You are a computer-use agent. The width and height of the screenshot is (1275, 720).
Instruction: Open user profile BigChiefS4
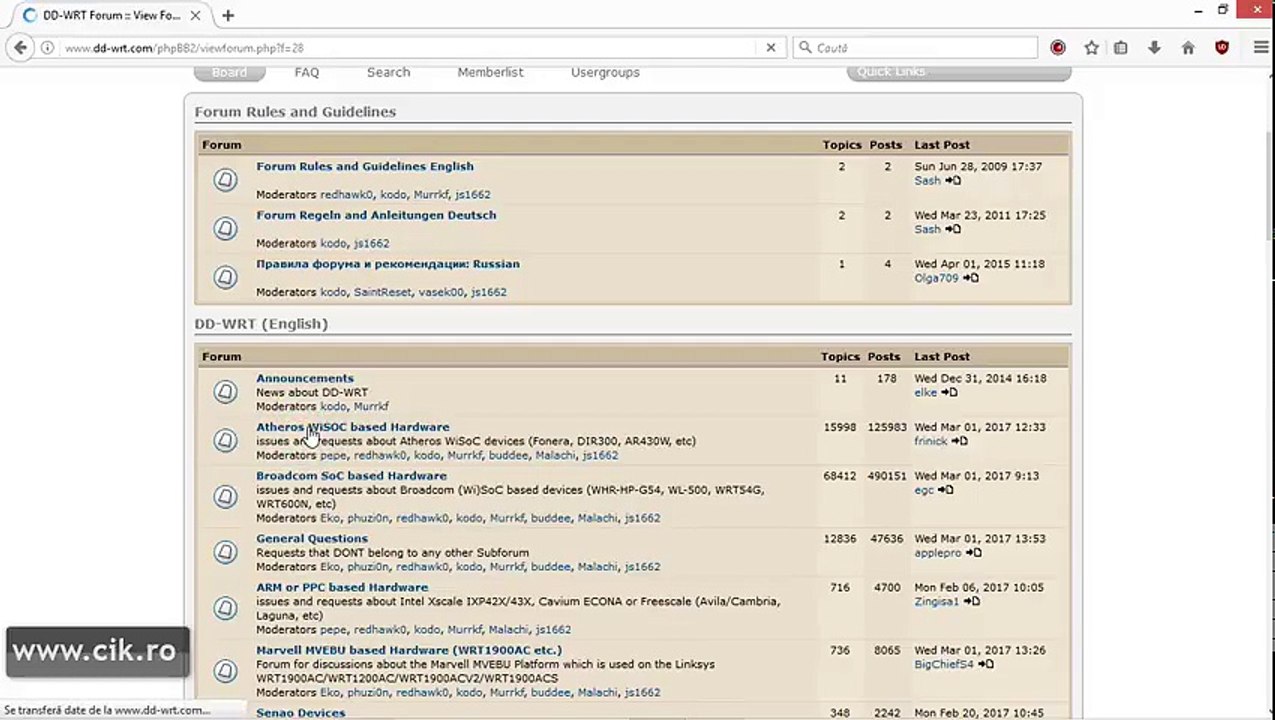tap(943, 664)
